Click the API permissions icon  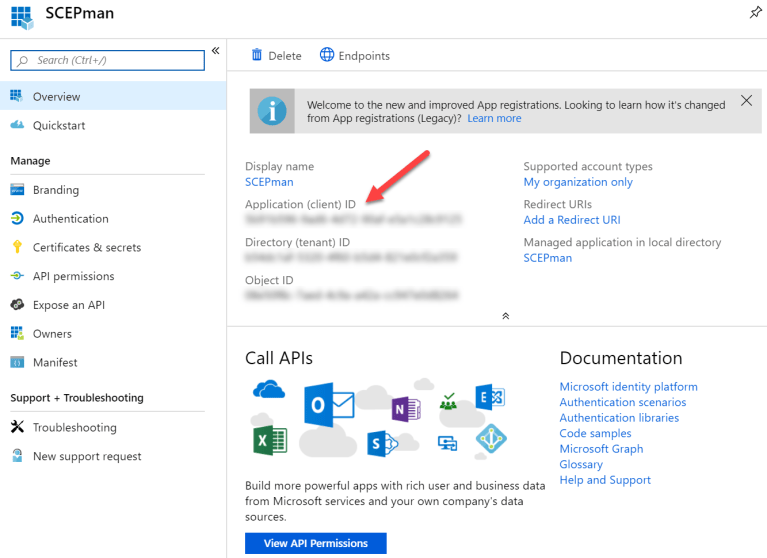point(17,276)
